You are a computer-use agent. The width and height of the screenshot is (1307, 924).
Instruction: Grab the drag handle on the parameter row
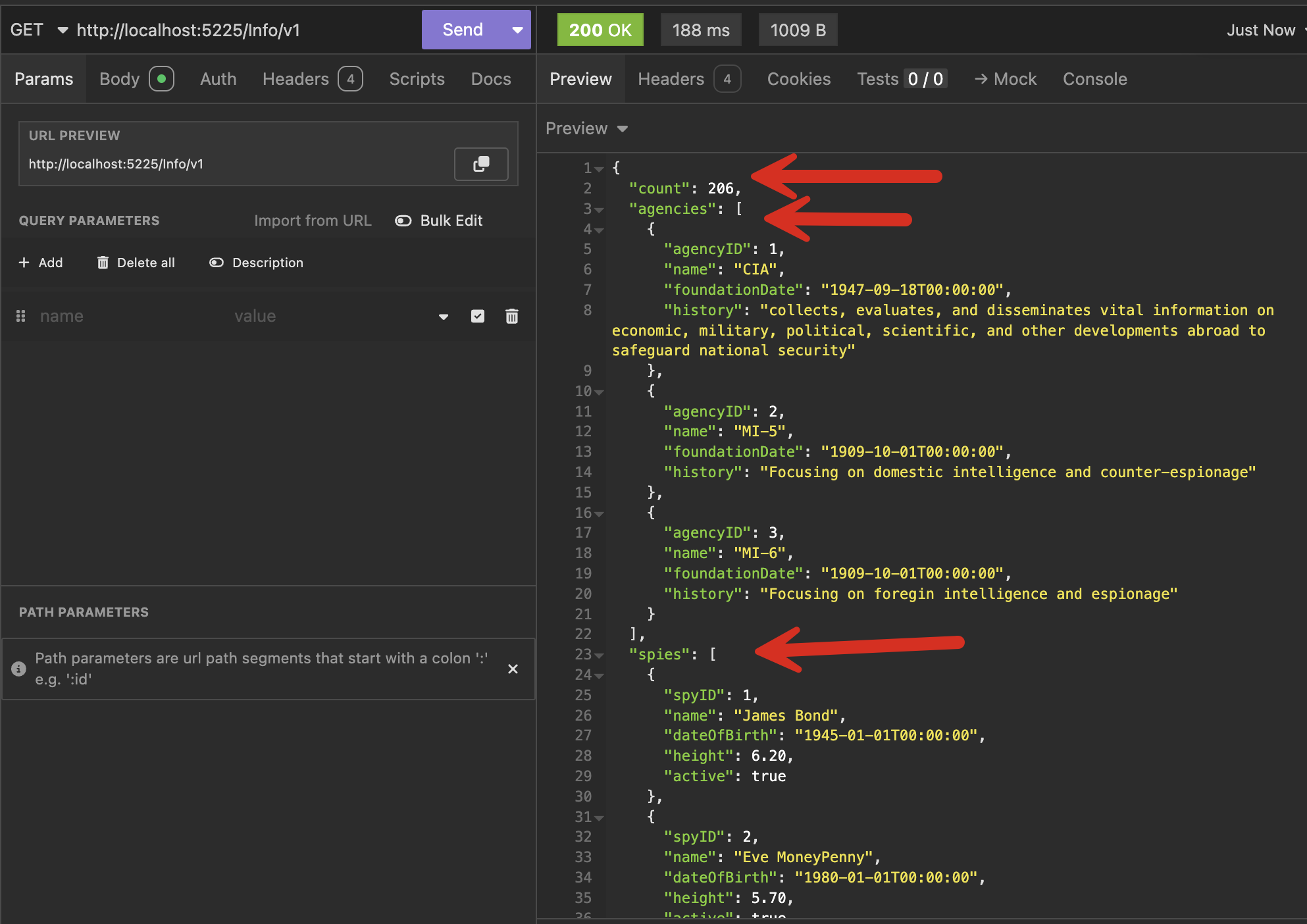20,317
